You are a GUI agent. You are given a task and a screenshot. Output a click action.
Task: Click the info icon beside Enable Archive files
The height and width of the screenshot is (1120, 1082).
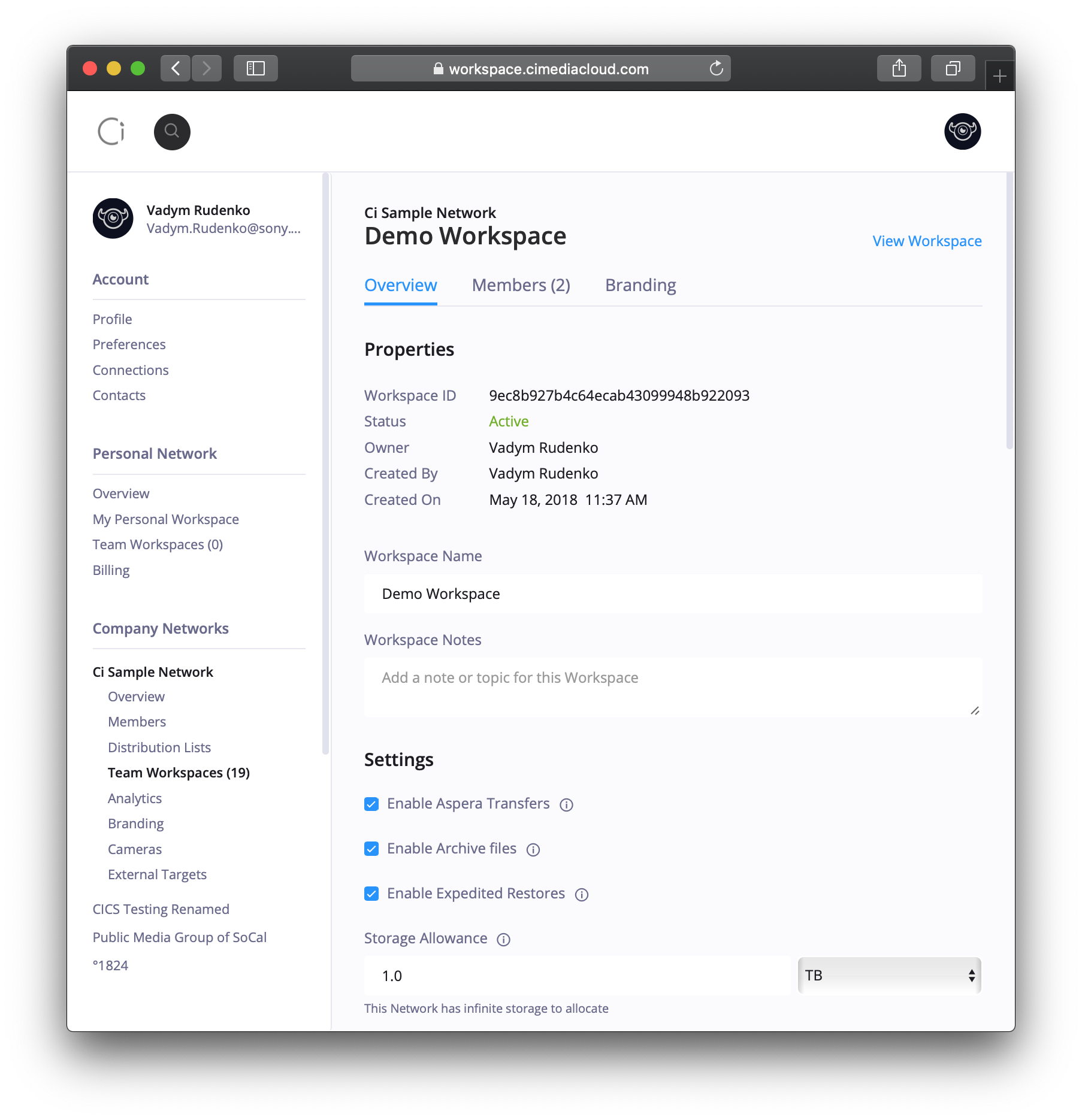[x=533, y=849]
